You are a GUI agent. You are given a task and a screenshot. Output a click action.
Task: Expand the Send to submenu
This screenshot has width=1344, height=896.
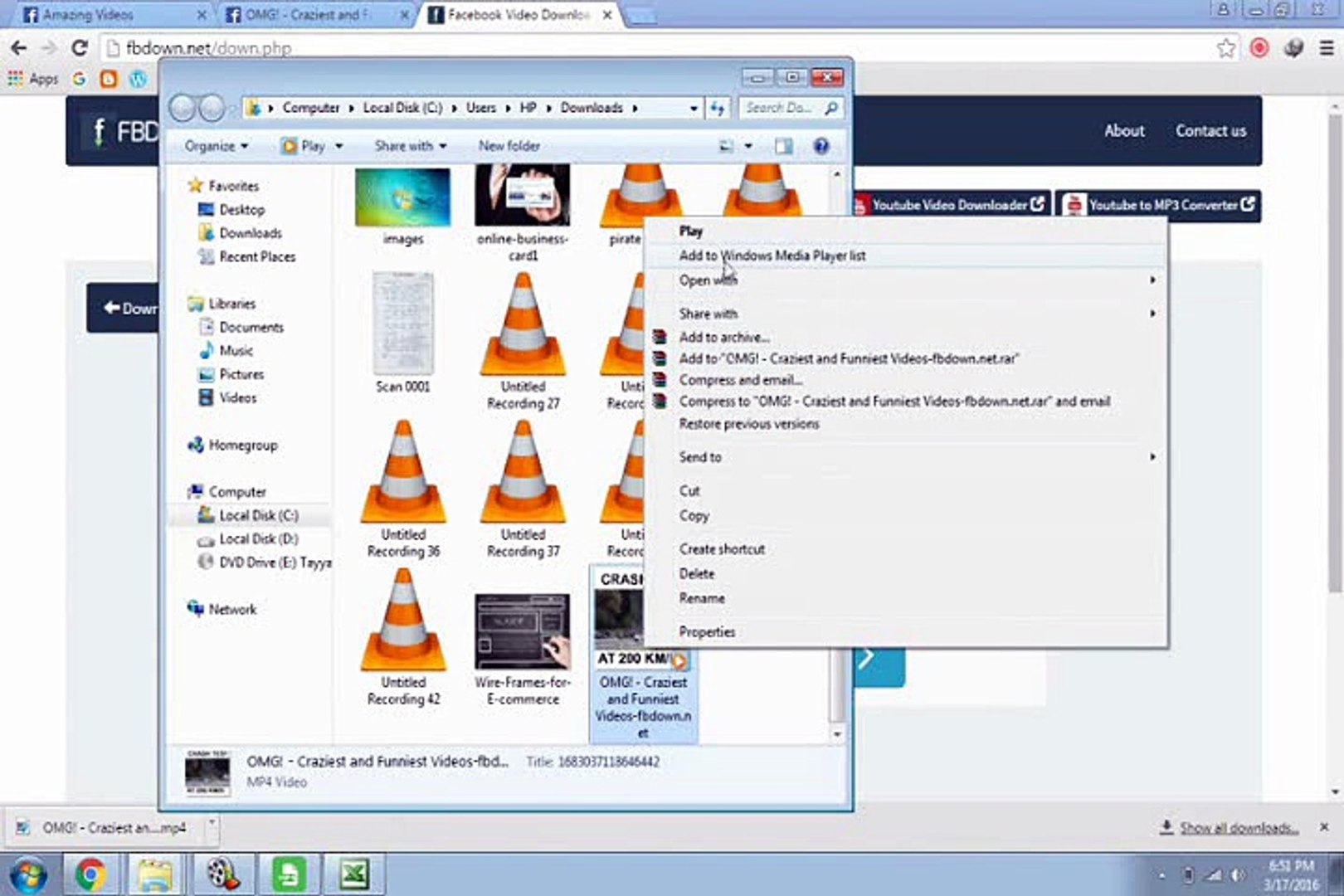click(x=699, y=457)
